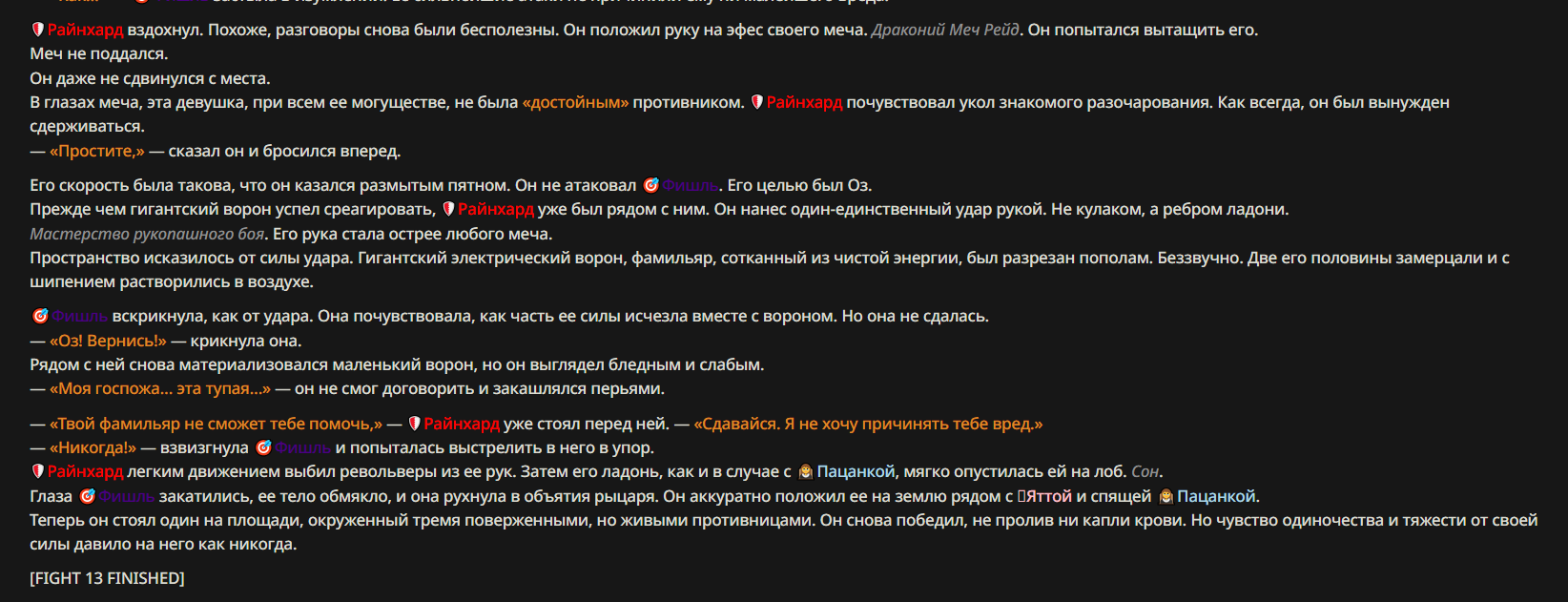This screenshot has width=1568, height=602.
Task: Click the line 'Меч не поддался.'
Action: tap(99, 54)
